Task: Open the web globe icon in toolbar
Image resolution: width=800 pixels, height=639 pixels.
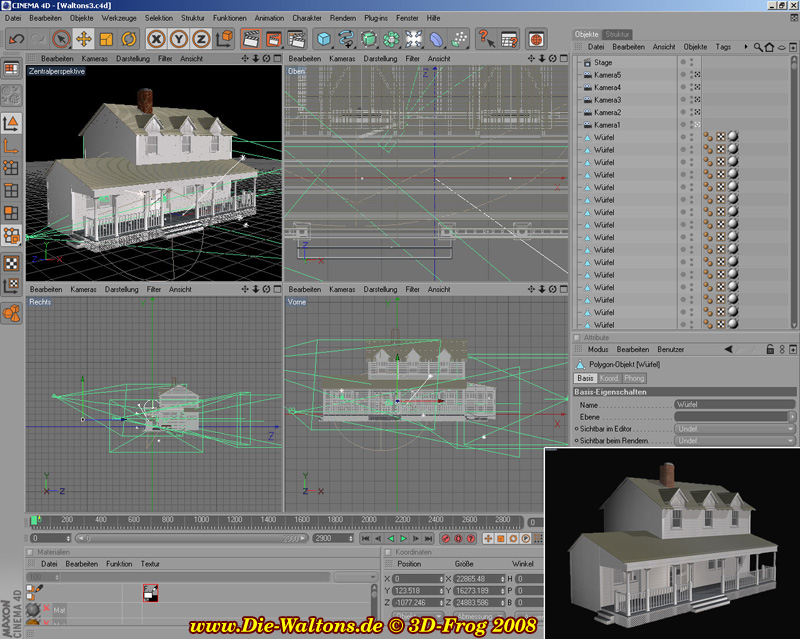Action: (536, 39)
